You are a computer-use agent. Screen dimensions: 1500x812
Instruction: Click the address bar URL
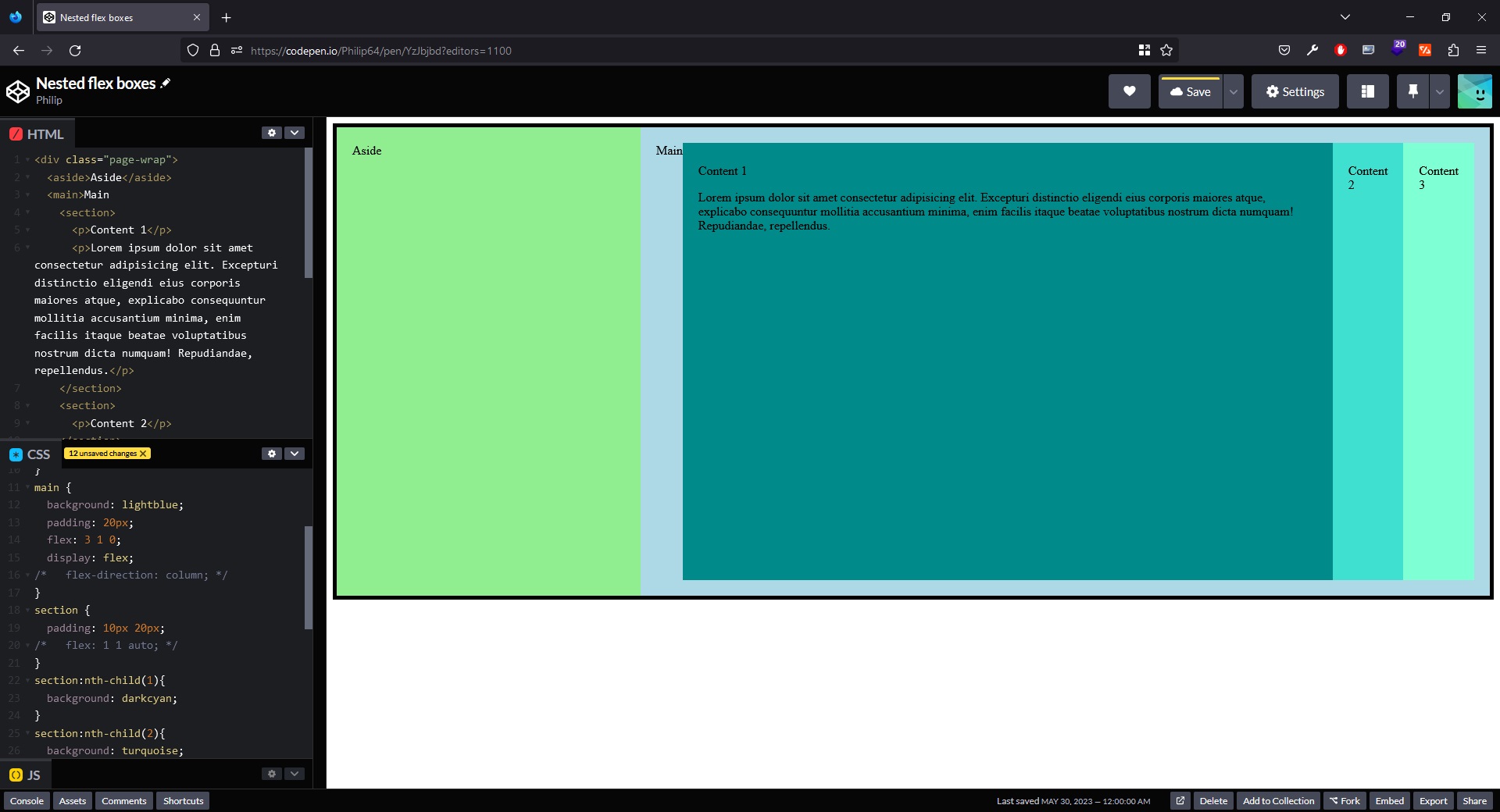(x=380, y=51)
